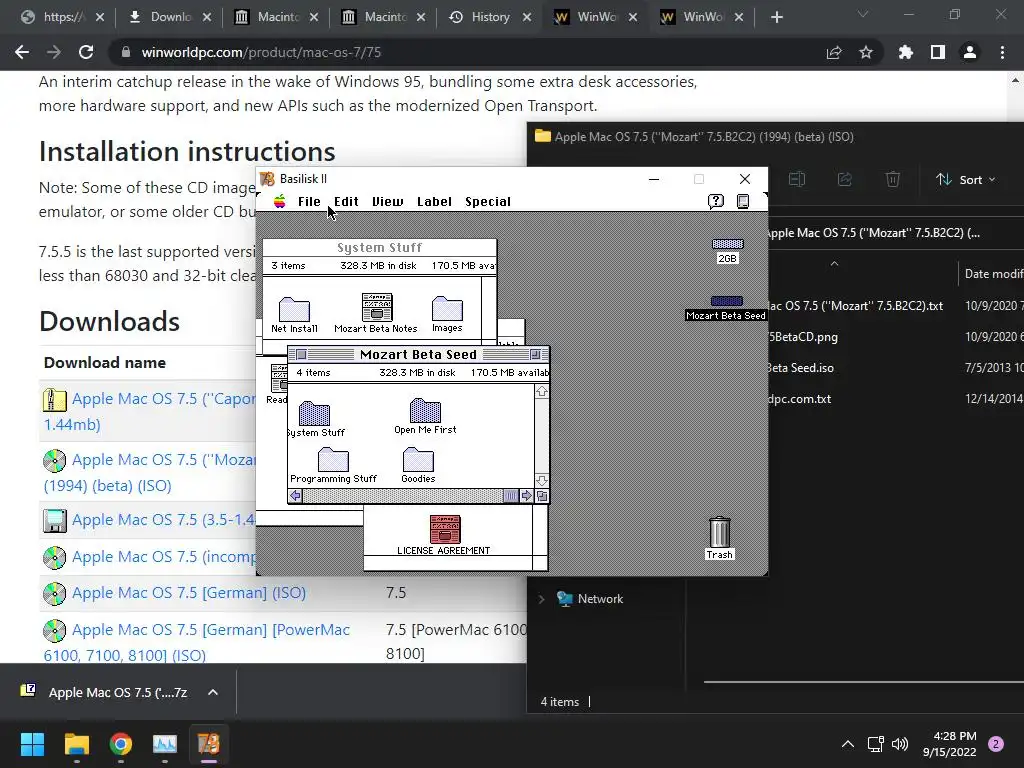Toggle the Chrome side panel icon
1024x768 pixels.
click(938, 52)
